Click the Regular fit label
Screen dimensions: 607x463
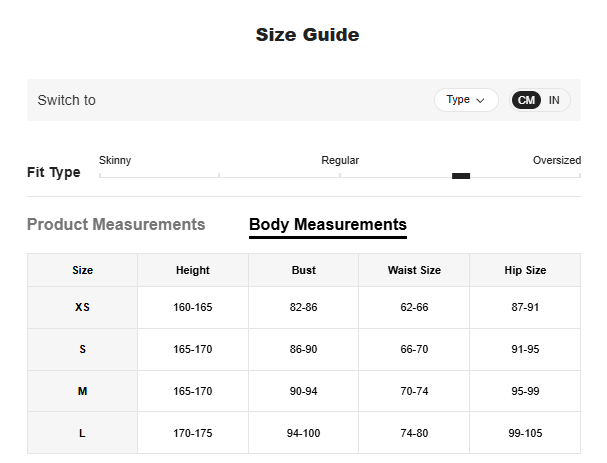point(340,160)
